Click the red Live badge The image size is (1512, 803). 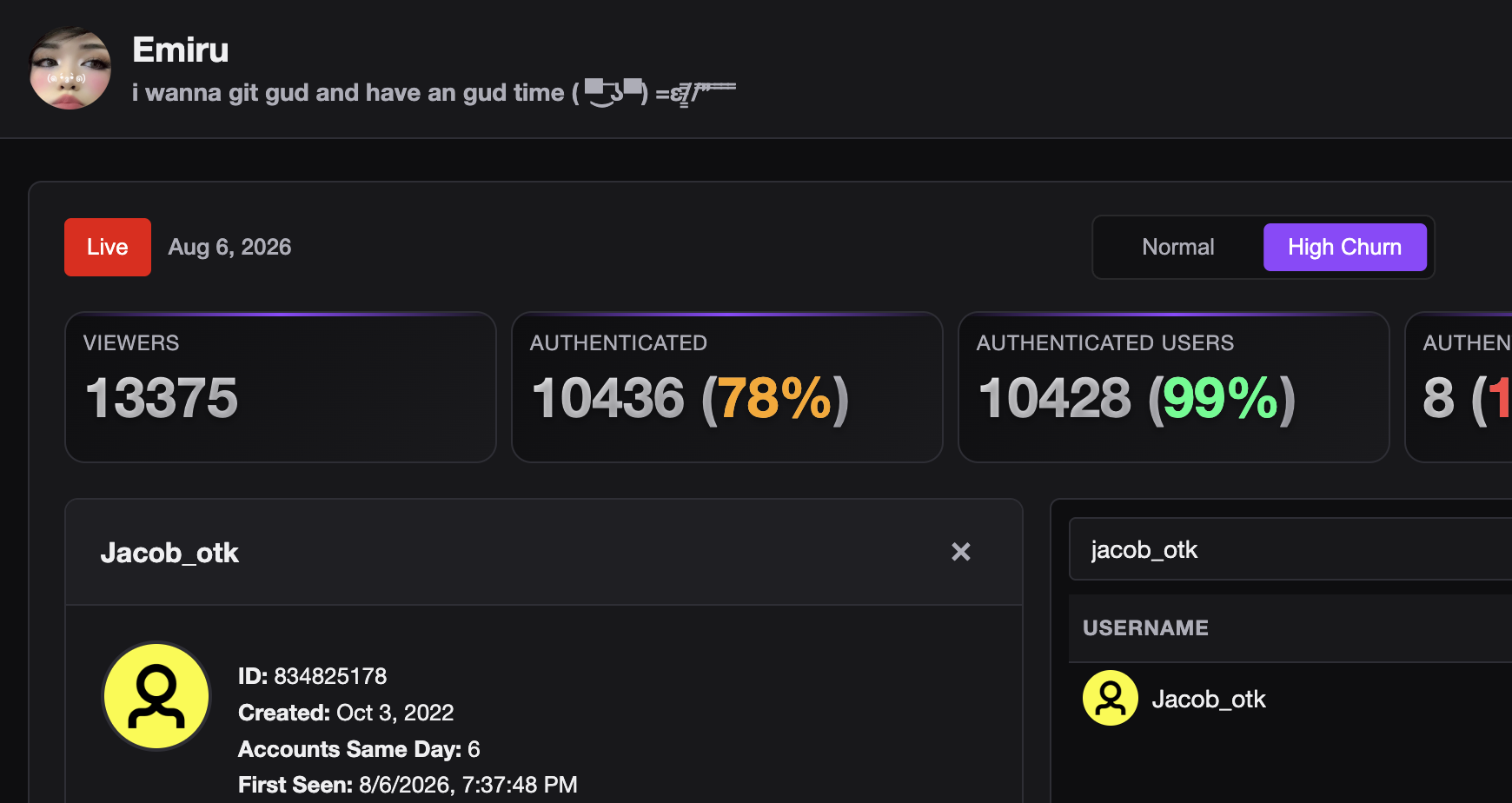click(x=108, y=247)
